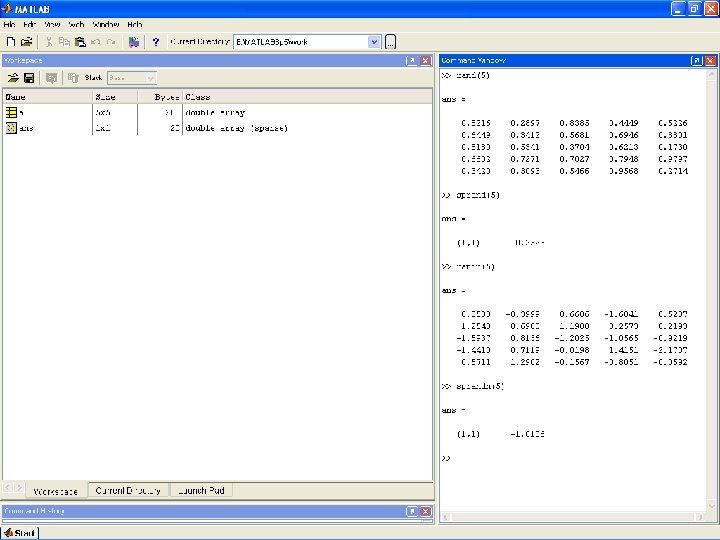This screenshot has width=720, height=540.
Task: Open the Web menu
Action: click(x=76, y=24)
